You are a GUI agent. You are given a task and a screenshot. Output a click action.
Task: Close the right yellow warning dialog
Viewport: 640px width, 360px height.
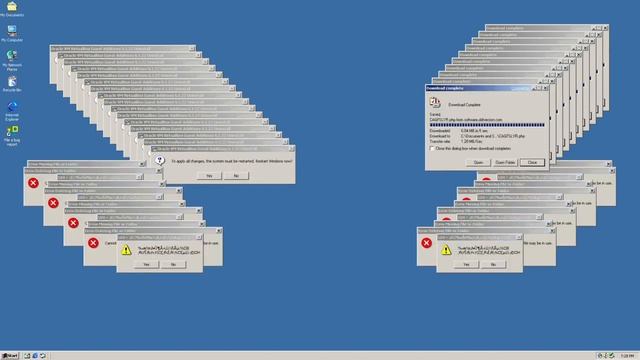coord(519,237)
